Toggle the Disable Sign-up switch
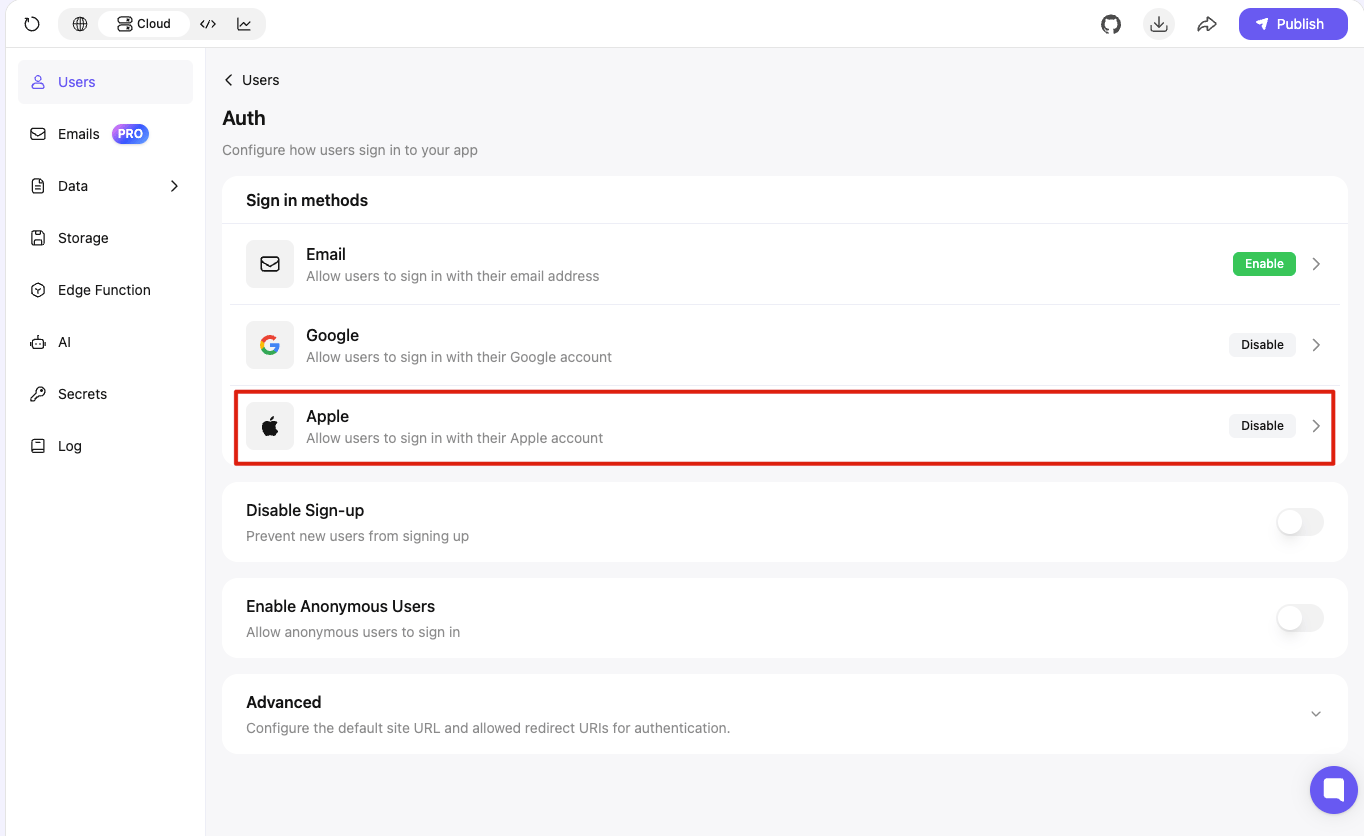Image resolution: width=1364 pixels, height=836 pixels. 1300,522
